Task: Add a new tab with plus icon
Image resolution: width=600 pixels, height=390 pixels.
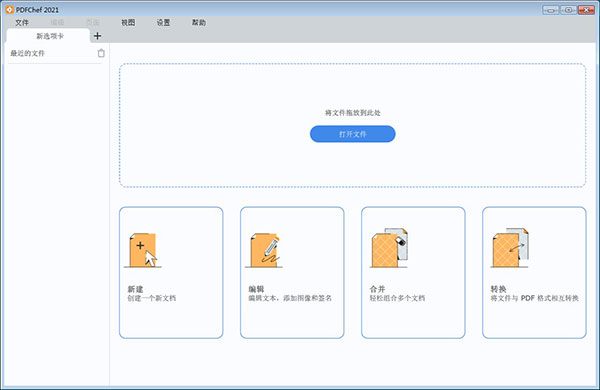Action: pos(98,36)
